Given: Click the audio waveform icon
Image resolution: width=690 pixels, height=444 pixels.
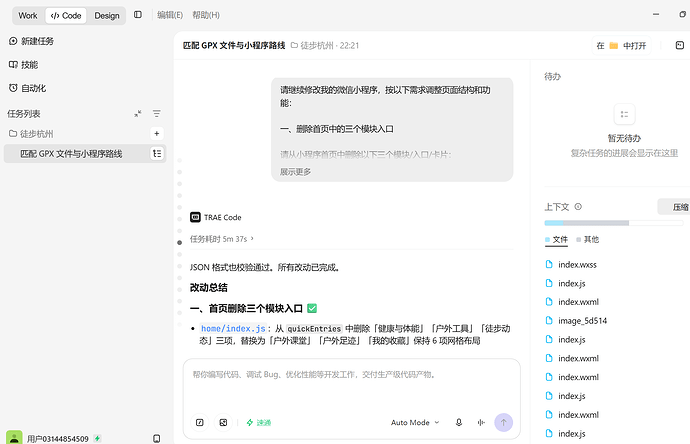Looking at the screenshot, I should tap(481, 422).
